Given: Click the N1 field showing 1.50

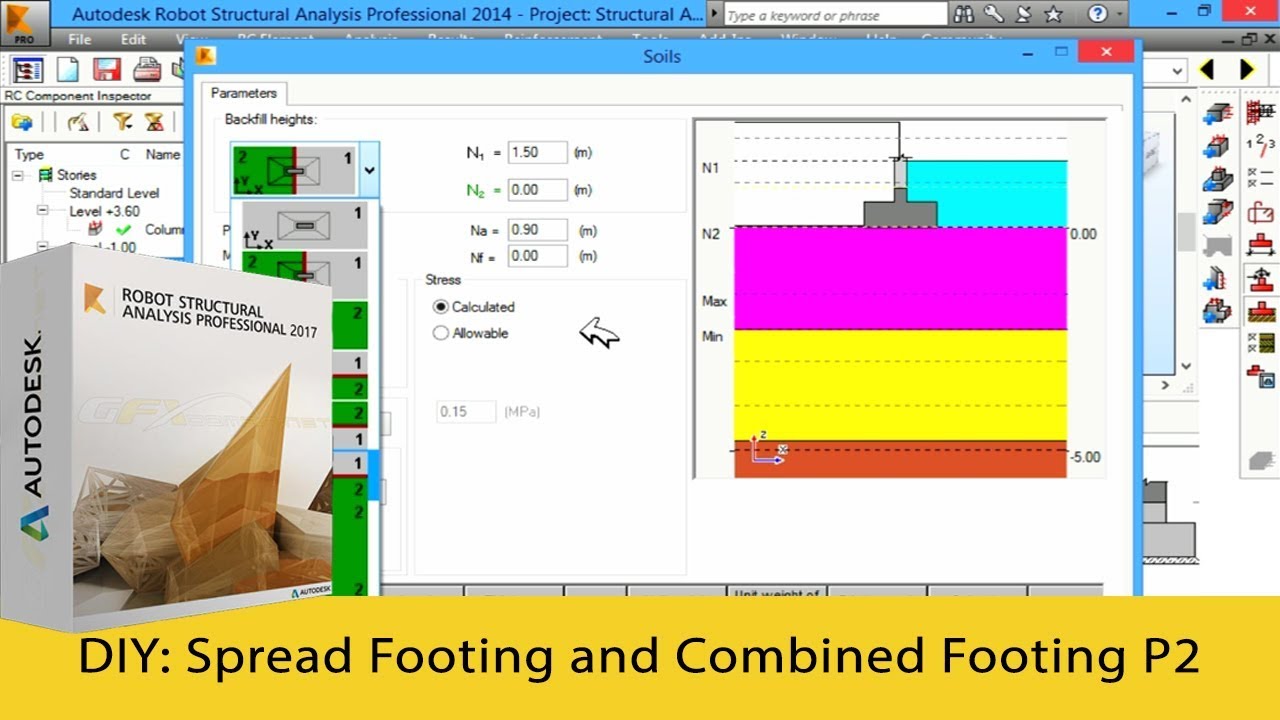Looking at the screenshot, I should 537,153.
